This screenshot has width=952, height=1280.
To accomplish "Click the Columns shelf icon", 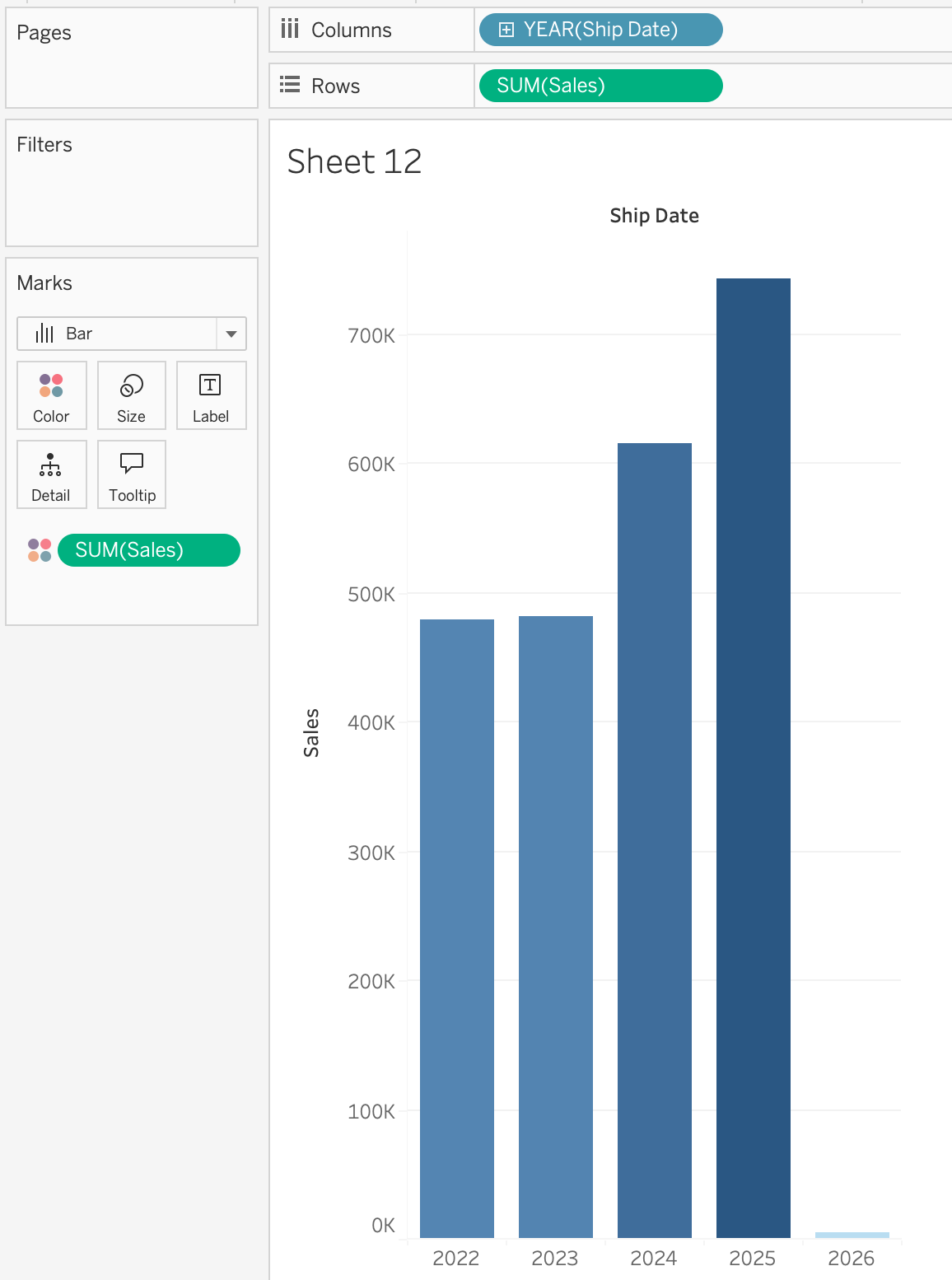I will pos(290,30).
